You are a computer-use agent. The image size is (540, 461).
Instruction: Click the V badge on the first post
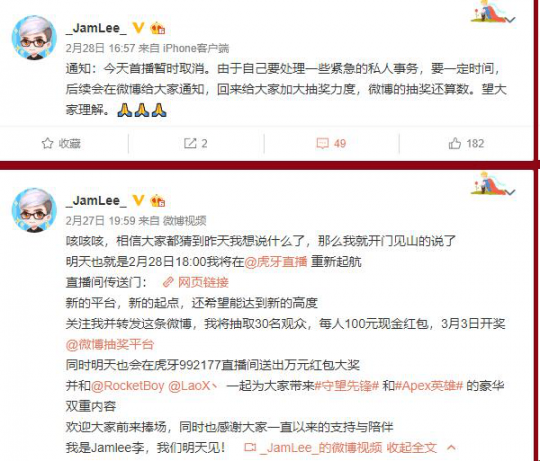click(138, 28)
